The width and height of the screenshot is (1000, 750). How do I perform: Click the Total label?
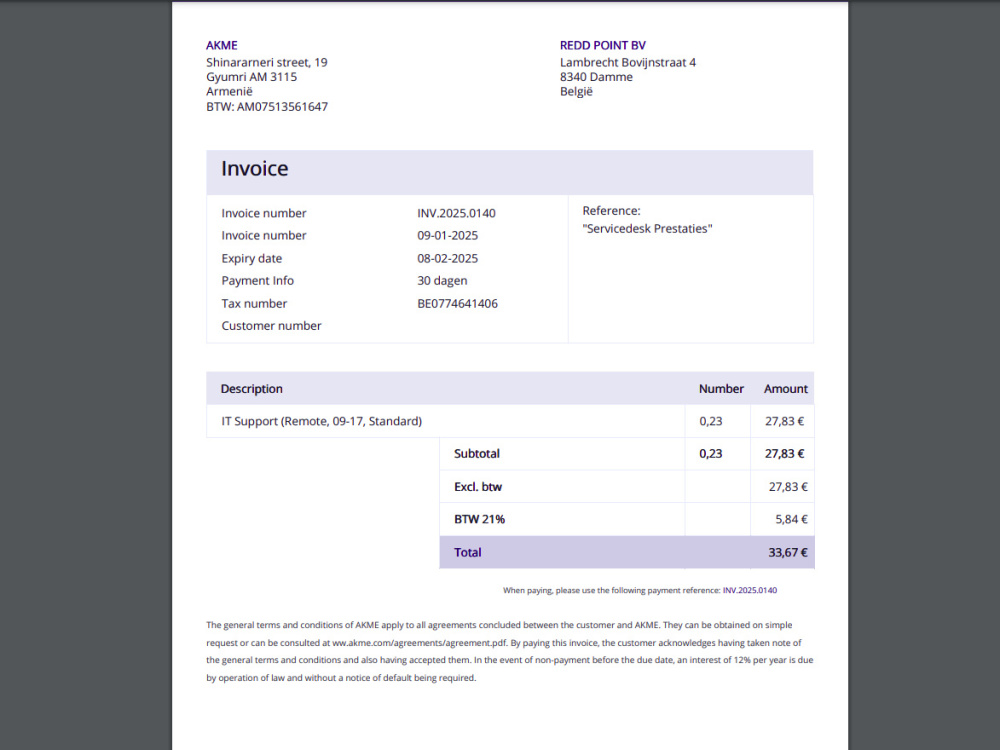pos(467,552)
